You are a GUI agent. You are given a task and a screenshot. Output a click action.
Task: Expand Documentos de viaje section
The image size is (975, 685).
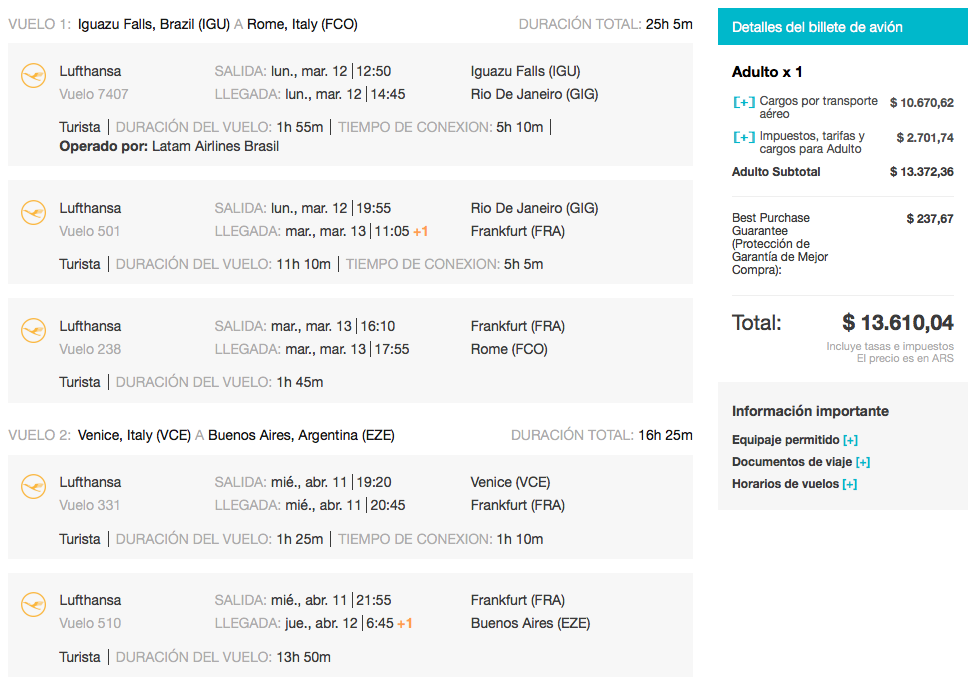pos(862,462)
